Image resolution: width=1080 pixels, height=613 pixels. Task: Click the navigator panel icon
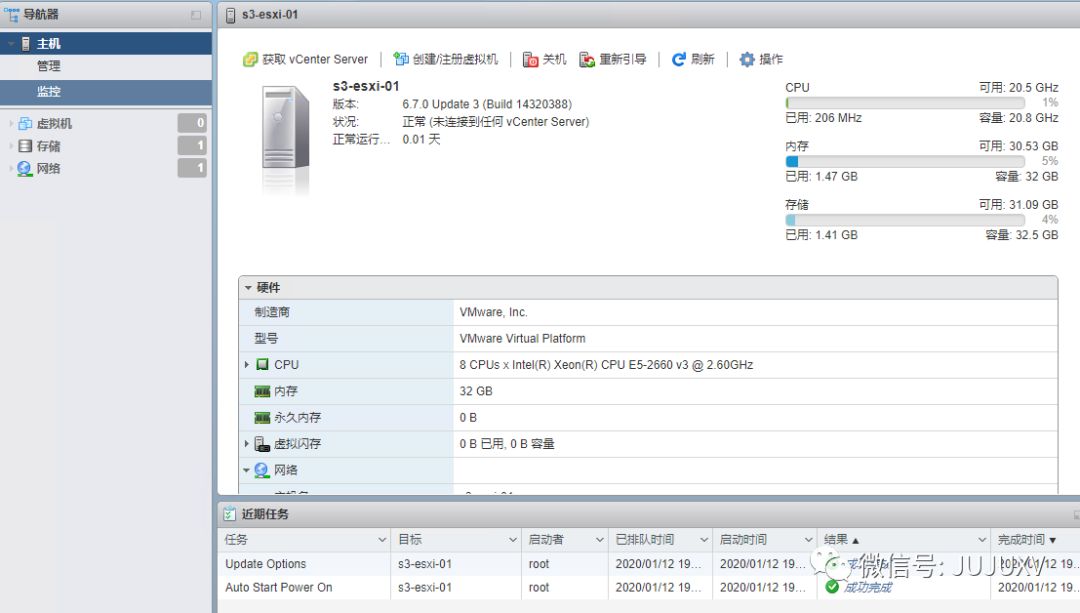click(12, 14)
